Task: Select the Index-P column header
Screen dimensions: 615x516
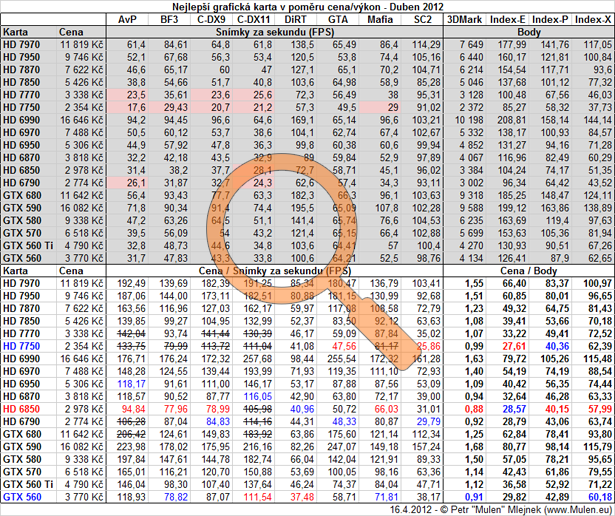Action: tap(550, 20)
